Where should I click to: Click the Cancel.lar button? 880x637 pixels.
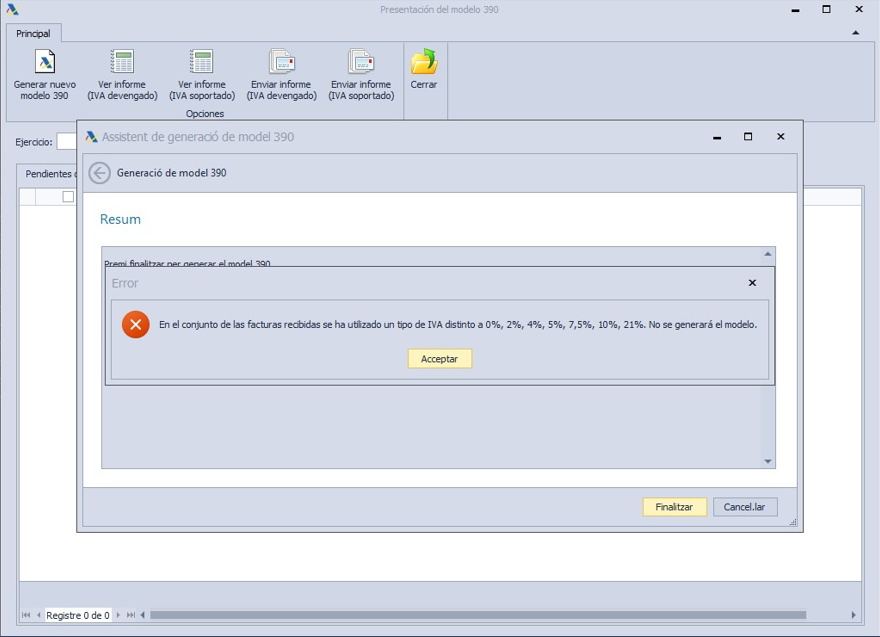coord(745,507)
